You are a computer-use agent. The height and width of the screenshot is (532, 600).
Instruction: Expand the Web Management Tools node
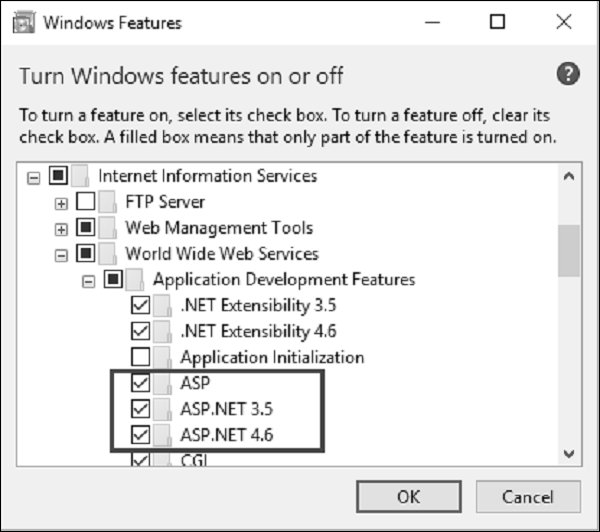(x=62, y=229)
